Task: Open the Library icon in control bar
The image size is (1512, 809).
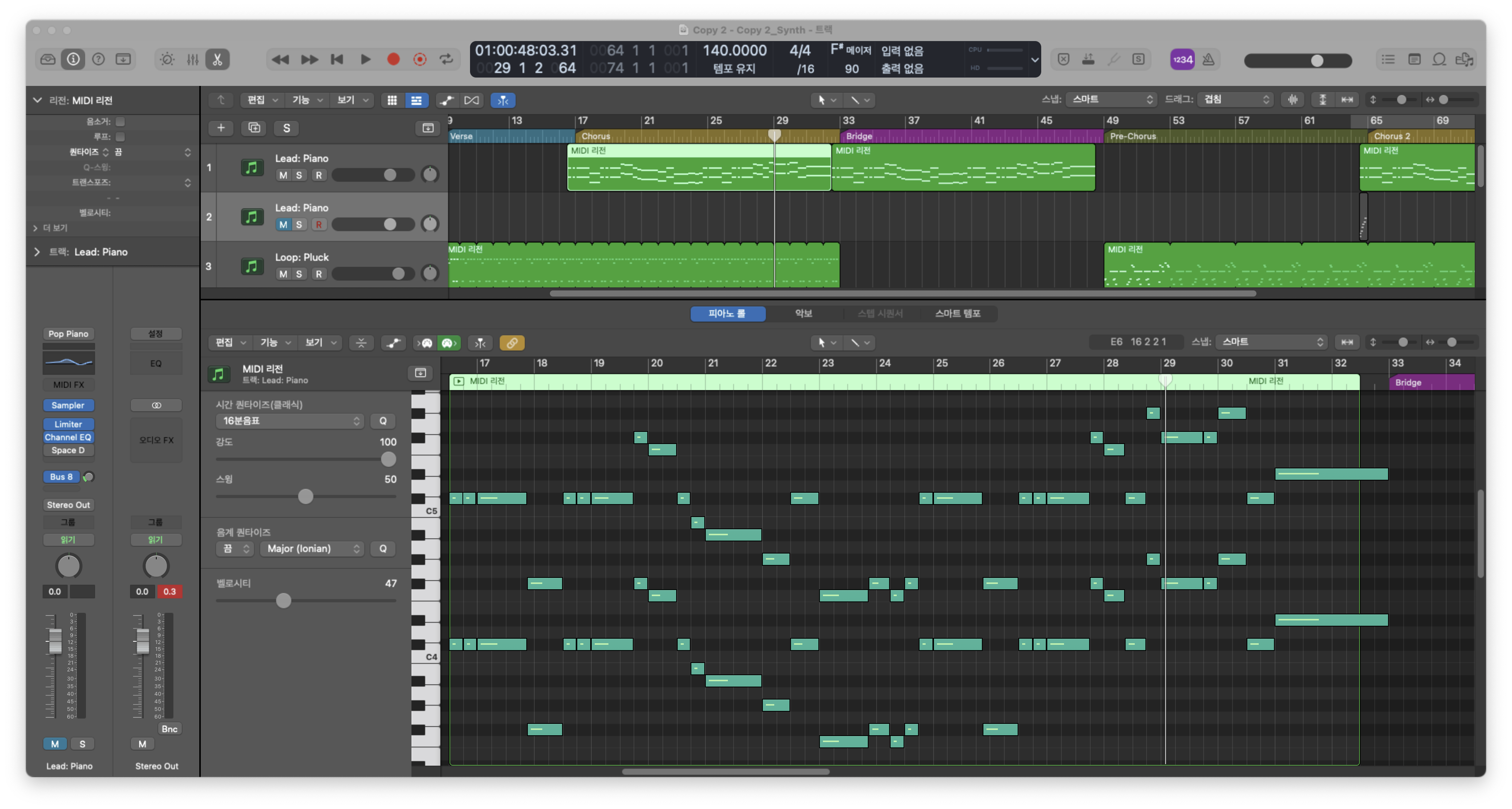Action: point(48,59)
